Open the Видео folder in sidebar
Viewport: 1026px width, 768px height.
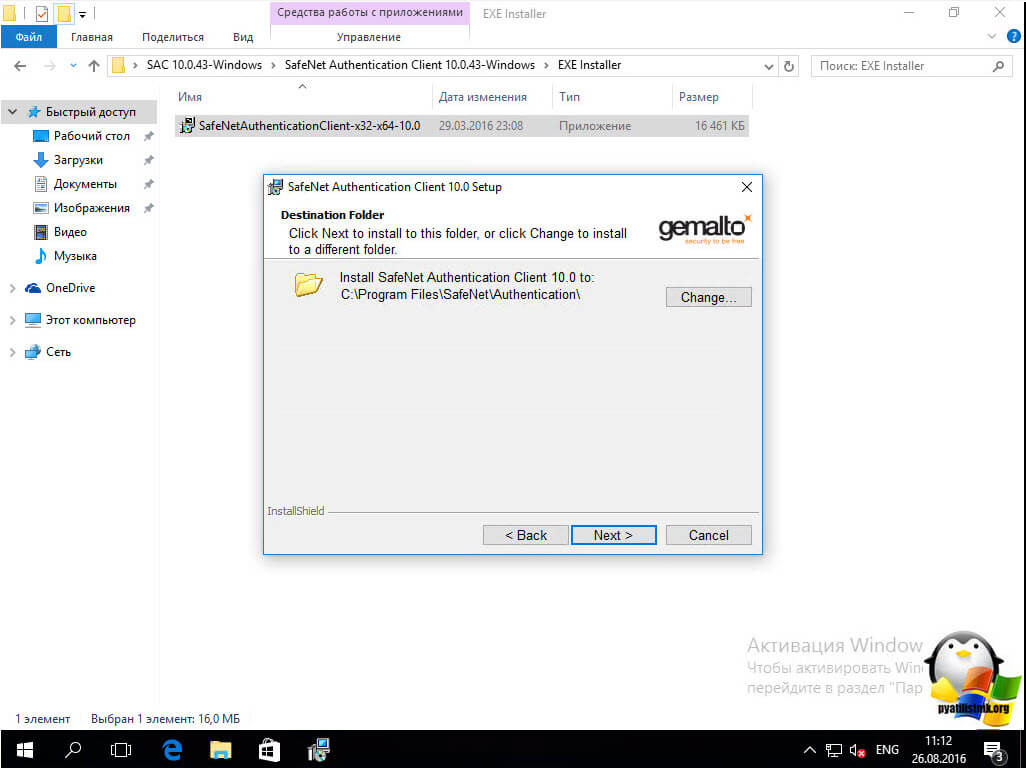click(x=70, y=232)
